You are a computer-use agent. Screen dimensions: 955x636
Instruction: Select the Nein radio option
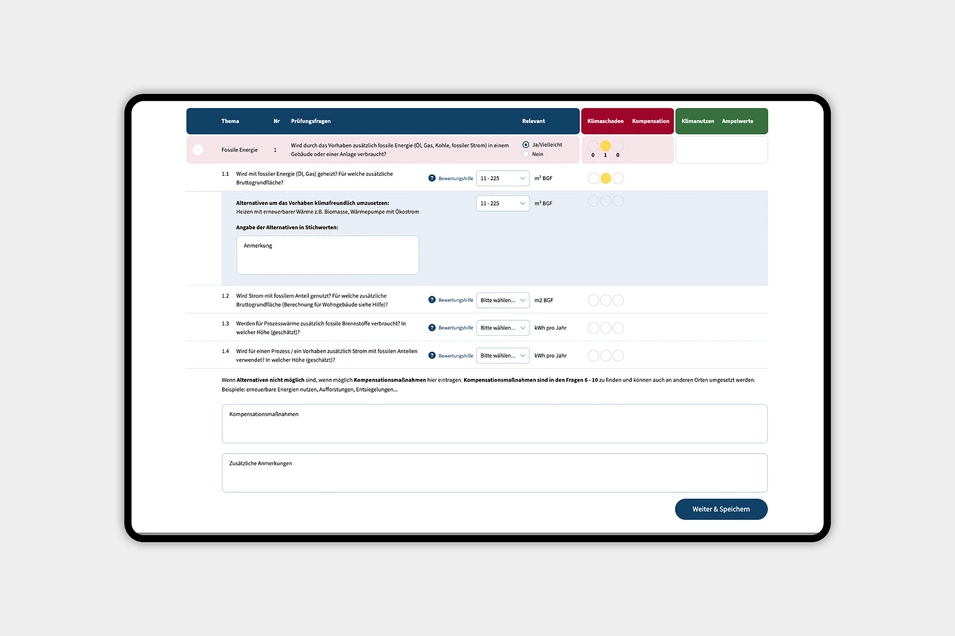(526, 154)
